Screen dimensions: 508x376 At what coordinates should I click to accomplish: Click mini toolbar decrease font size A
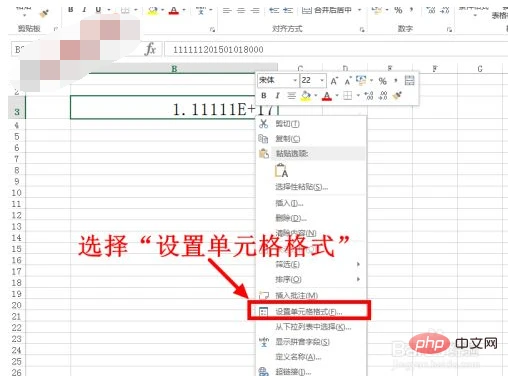point(348,81)
